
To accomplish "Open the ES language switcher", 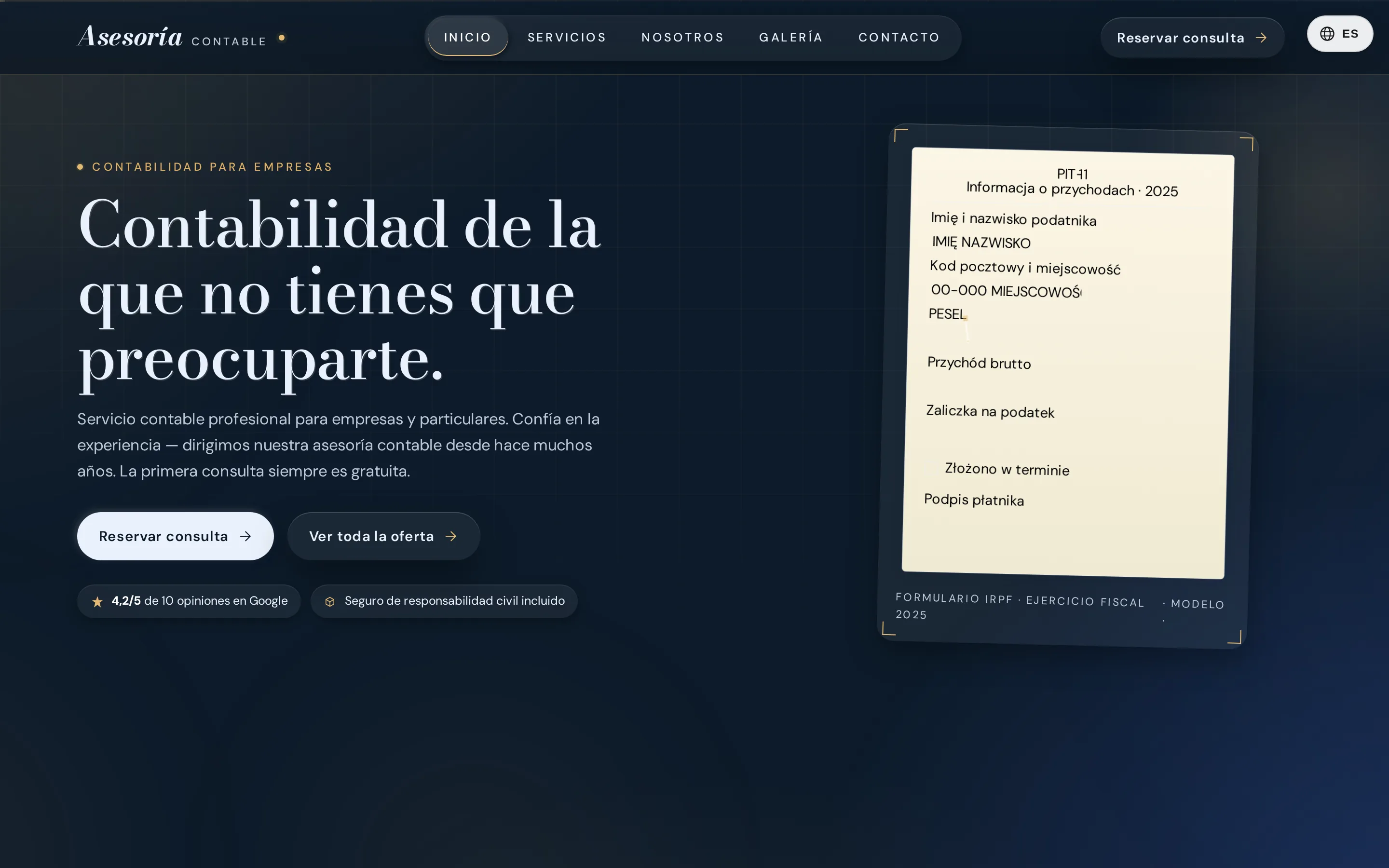I will click(1340, 34).
